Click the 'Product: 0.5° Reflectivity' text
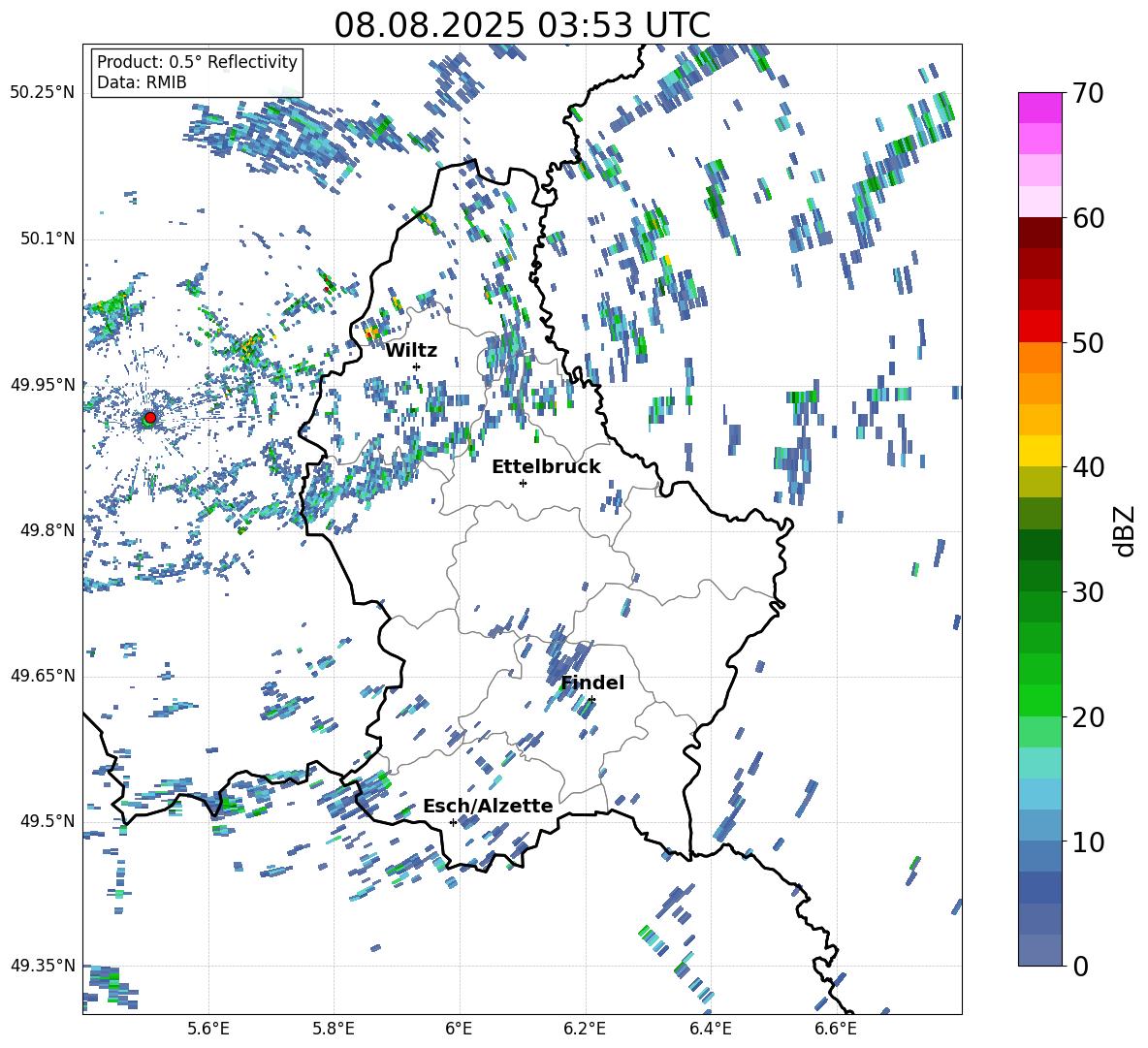 click(x=197, y=61)
